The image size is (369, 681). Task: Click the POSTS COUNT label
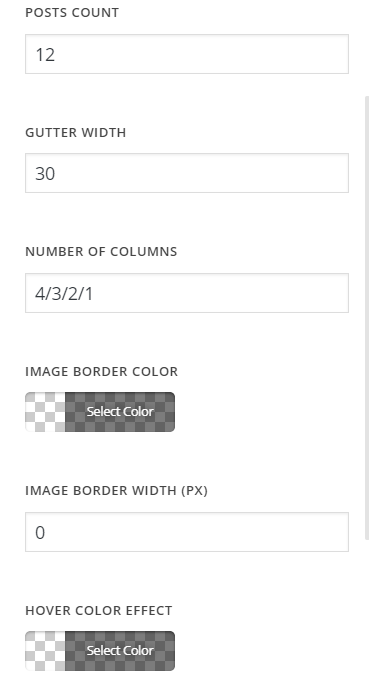pyautogui.click(x=72, y=13)
